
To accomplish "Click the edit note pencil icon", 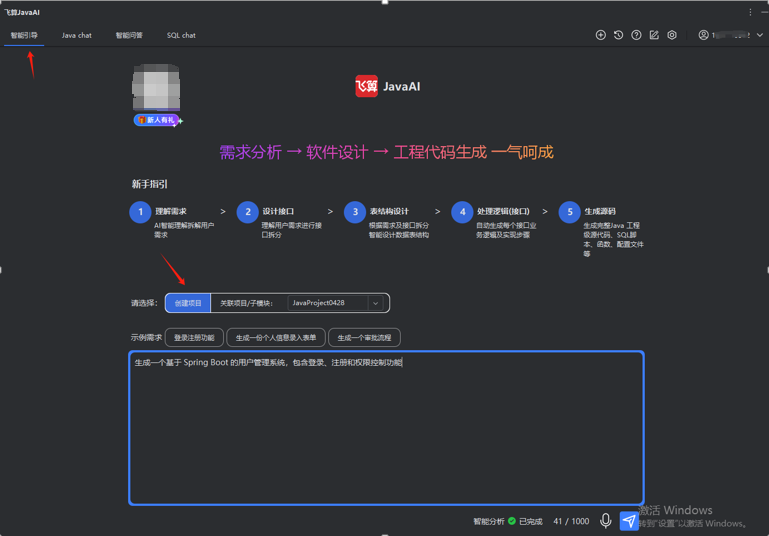I will [654, 35].
